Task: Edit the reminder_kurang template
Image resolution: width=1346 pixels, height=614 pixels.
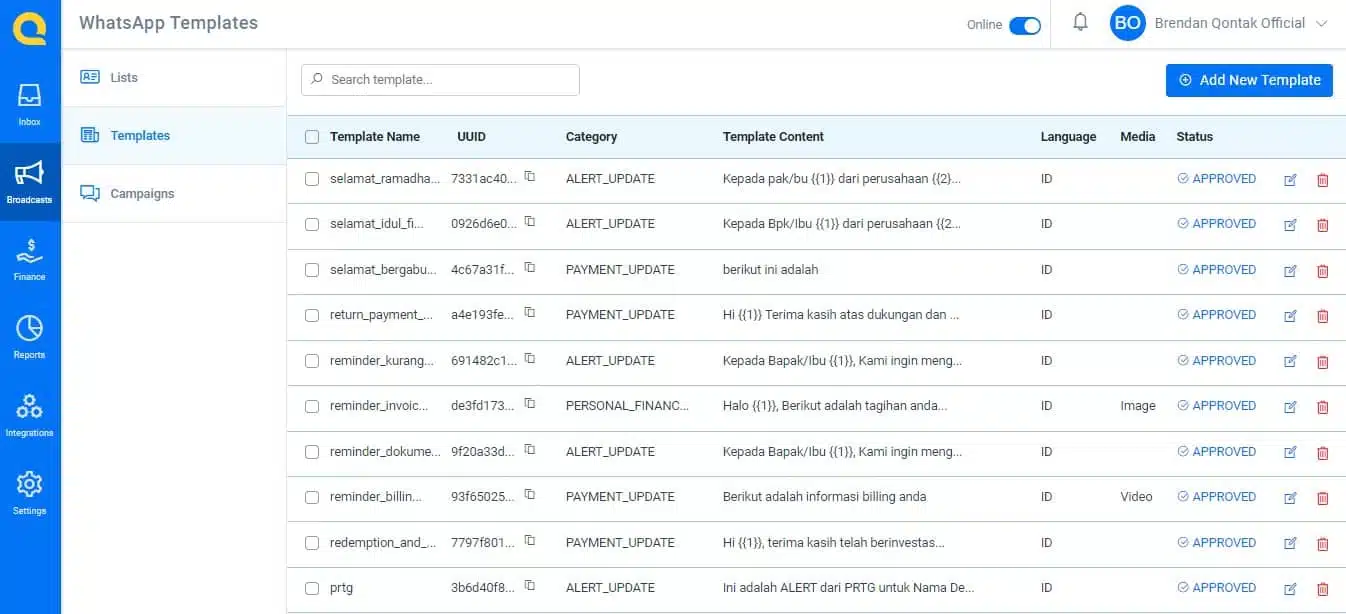Action: pyautogui.click(x=1290, y=362)
